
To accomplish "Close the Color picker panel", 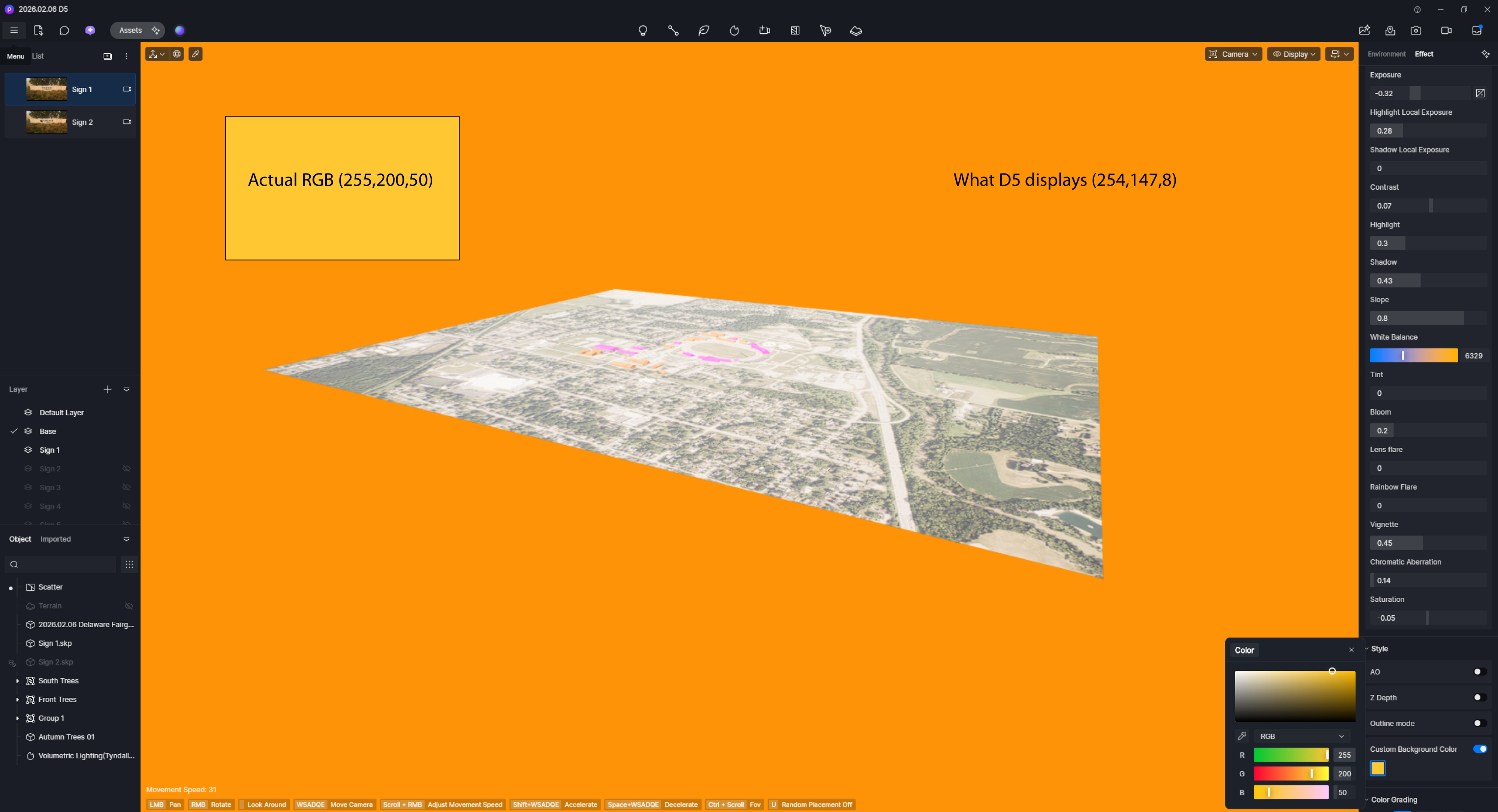I will tap(1351, 650).
